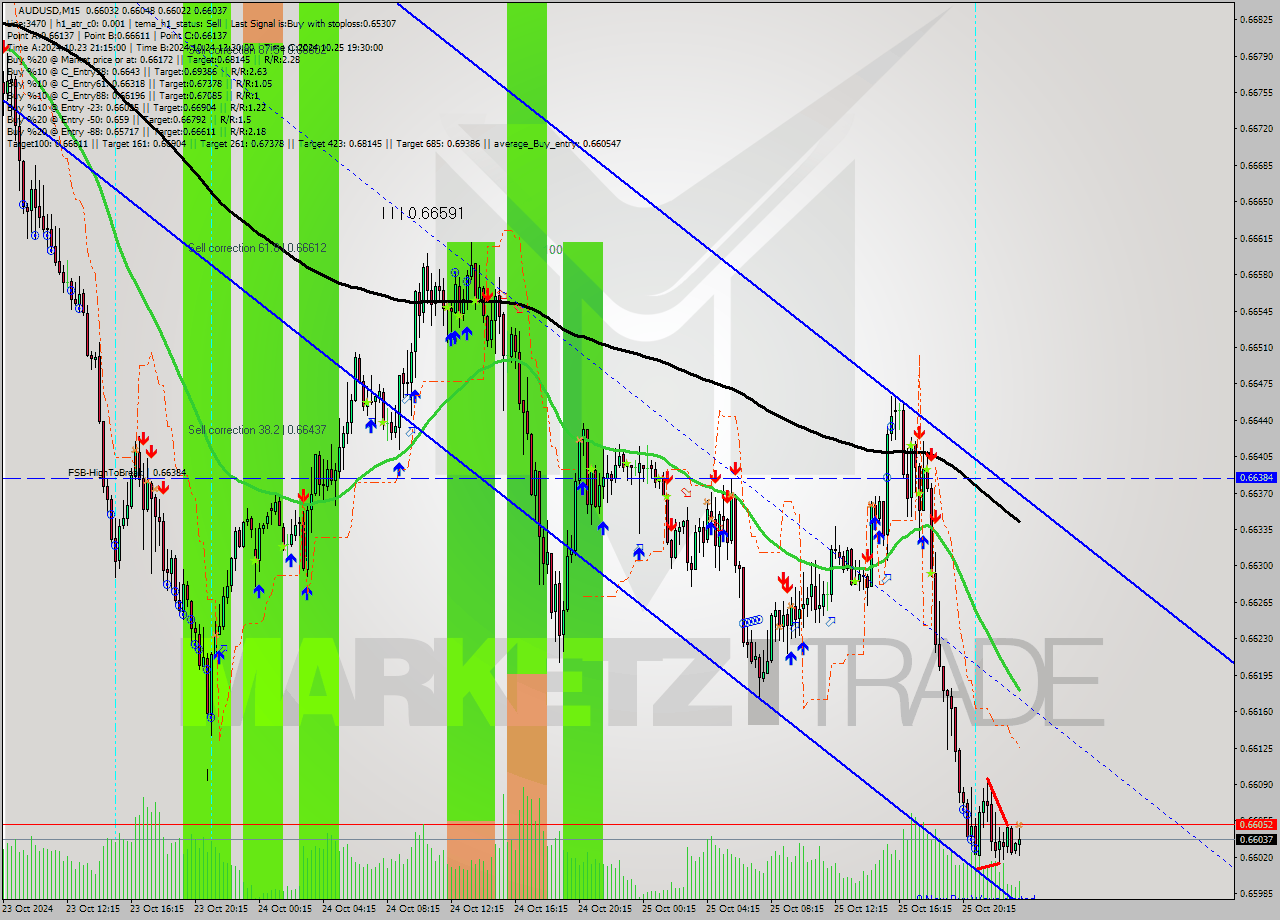The height and width of the screenshot is (920, 1280).
Task: Click the '24 Oct 16:15' time label
Action: click(x=541, y=909)
